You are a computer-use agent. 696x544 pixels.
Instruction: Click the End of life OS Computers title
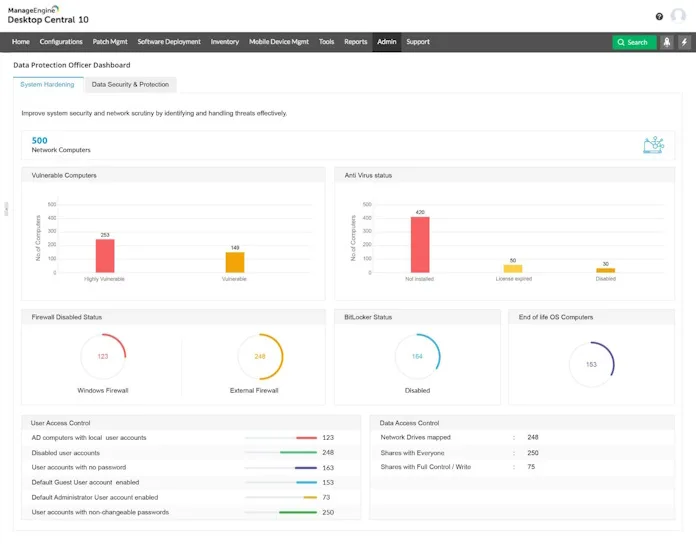point(556,317)
